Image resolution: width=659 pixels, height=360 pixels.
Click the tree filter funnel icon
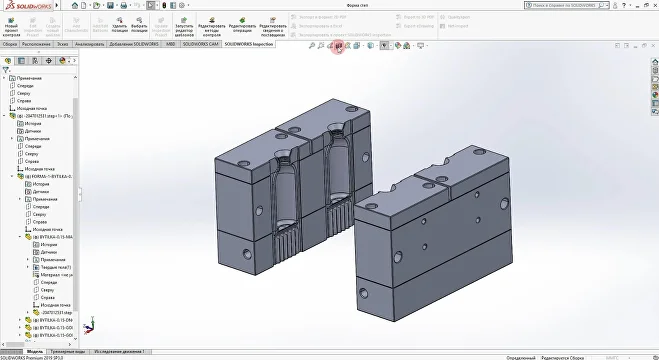5,70
